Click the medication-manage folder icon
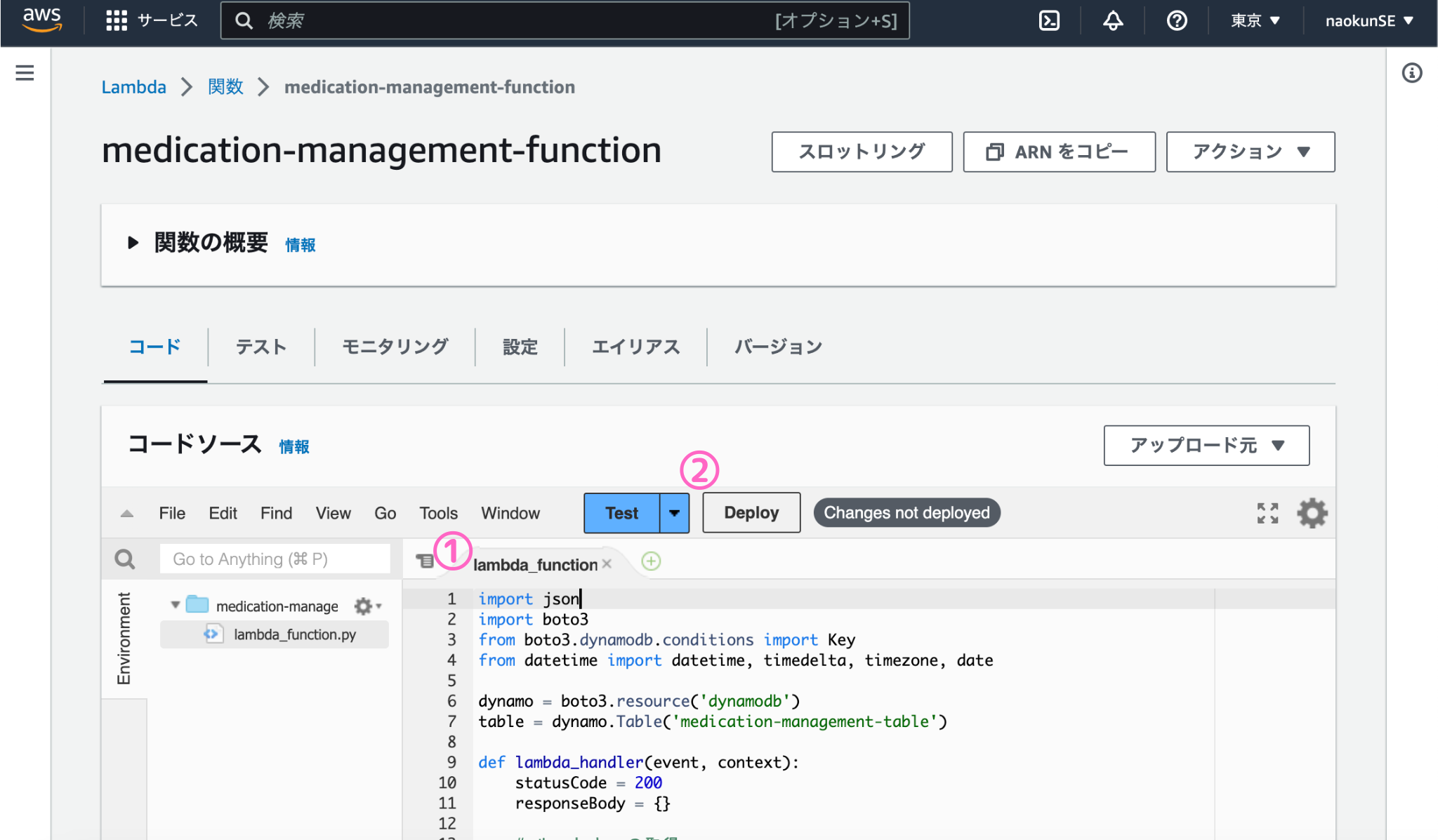Viewport: 1438px width, 840px height. 197,604
